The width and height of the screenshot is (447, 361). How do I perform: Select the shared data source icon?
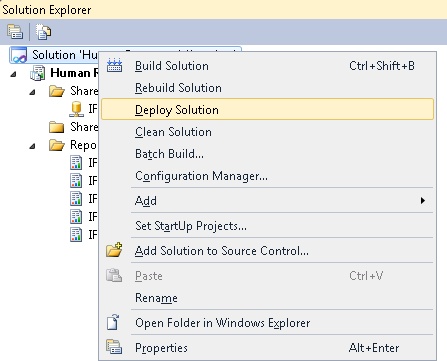[x=76, y=109]
